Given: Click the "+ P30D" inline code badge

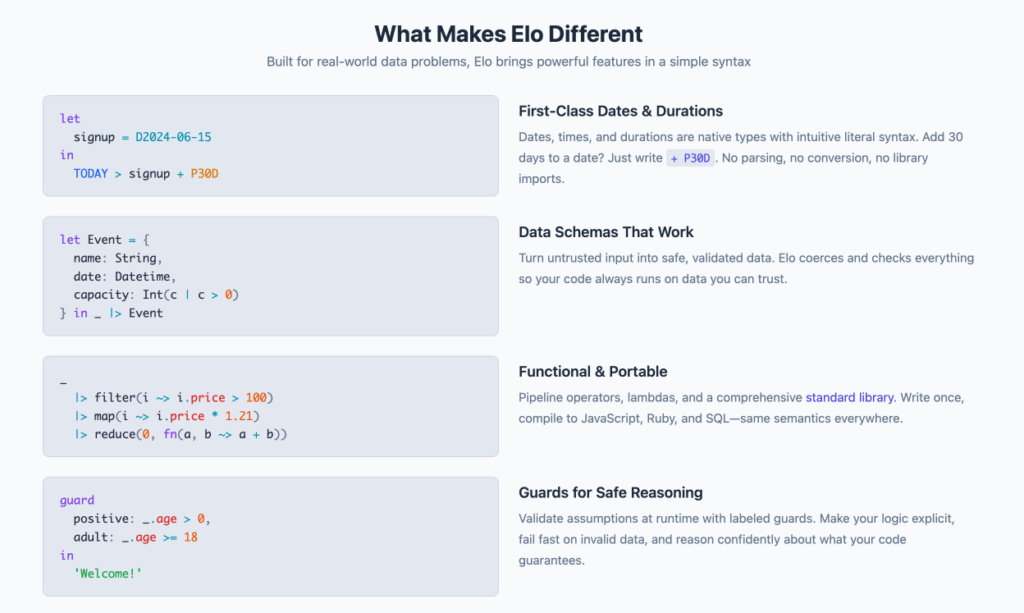Looking at the screenshot, I should click(x=690, y=158).
